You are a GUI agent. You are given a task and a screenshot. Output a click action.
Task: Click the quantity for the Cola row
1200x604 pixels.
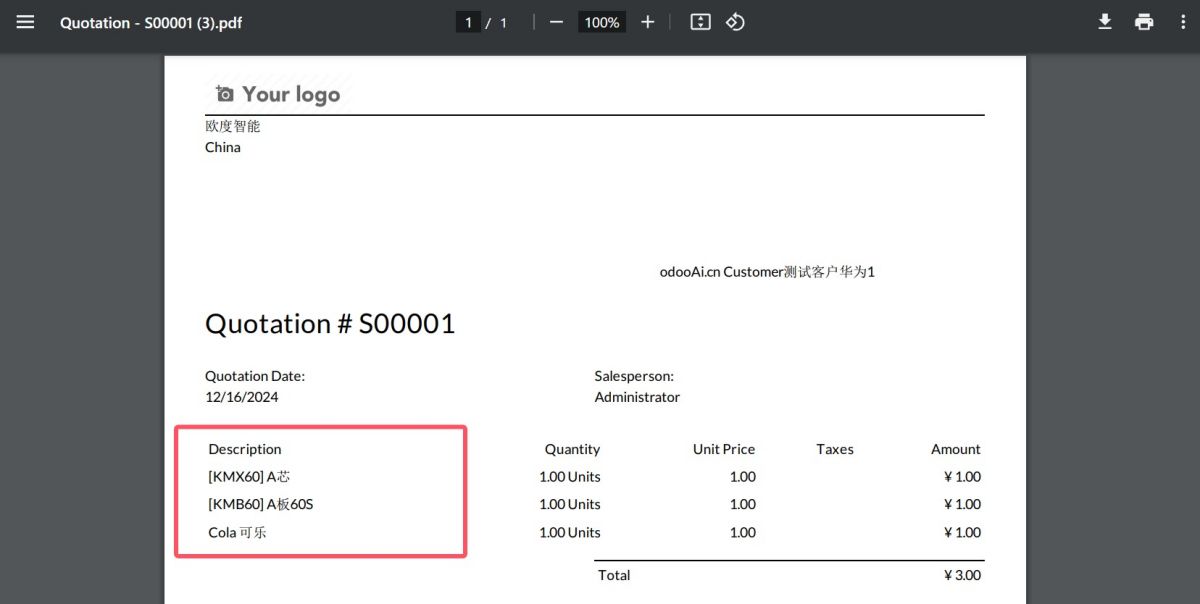[570, 532]
